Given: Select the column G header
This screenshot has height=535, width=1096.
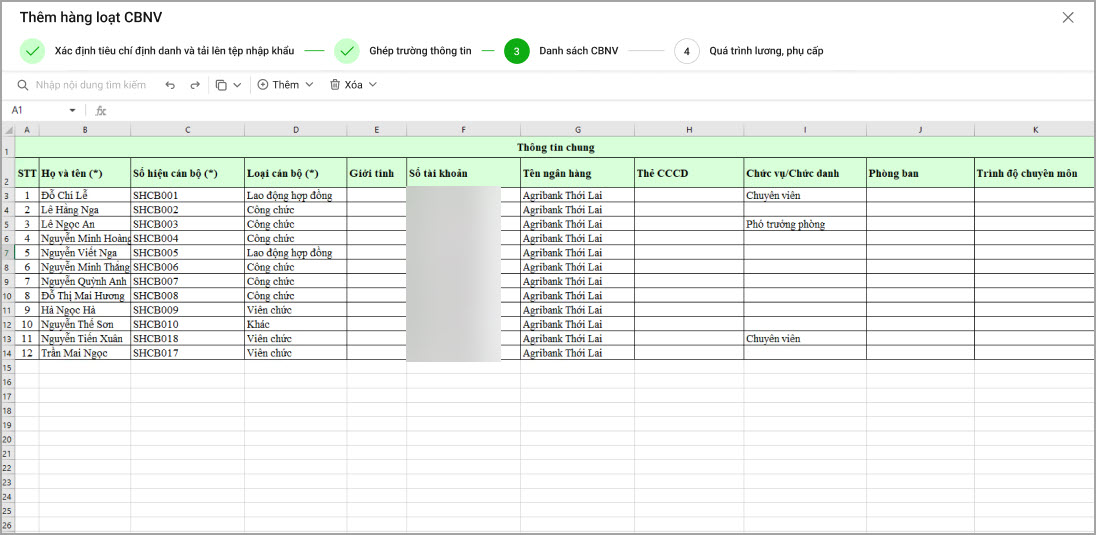Looking at the screenshot, I should [577, 129].
